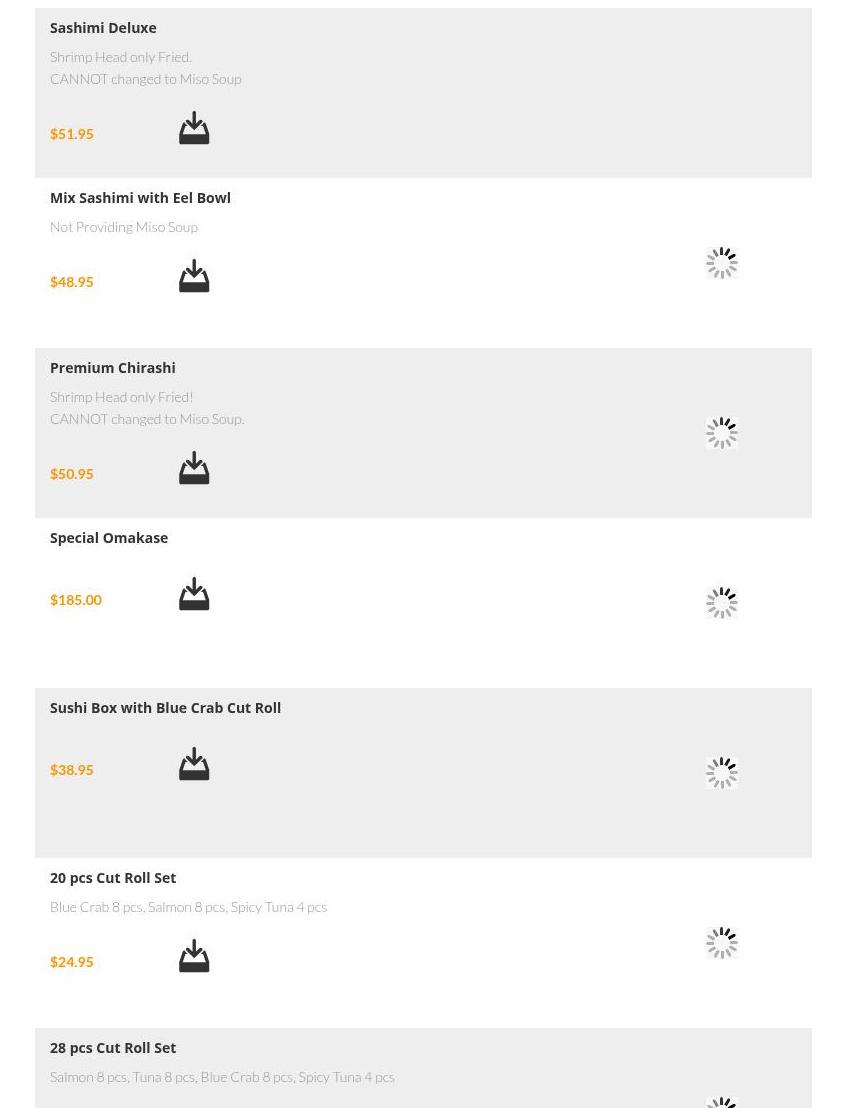Click the 20 pcs Cut Roll Set image
The height and width of the screenshot is (1108, 850).
pyautogui.click(x=721, y=943)
